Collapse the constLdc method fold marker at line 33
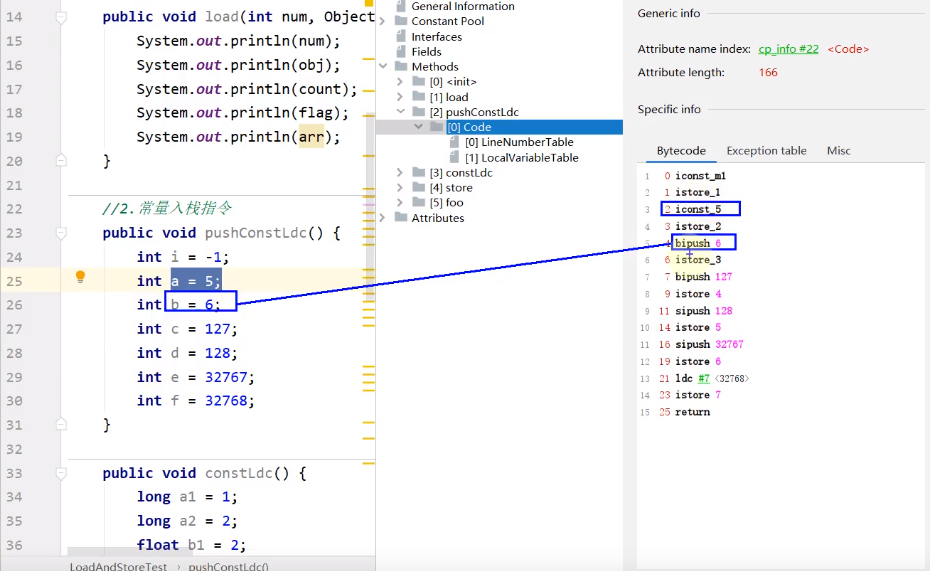This screenshot has height=571, width=930. 60,473
